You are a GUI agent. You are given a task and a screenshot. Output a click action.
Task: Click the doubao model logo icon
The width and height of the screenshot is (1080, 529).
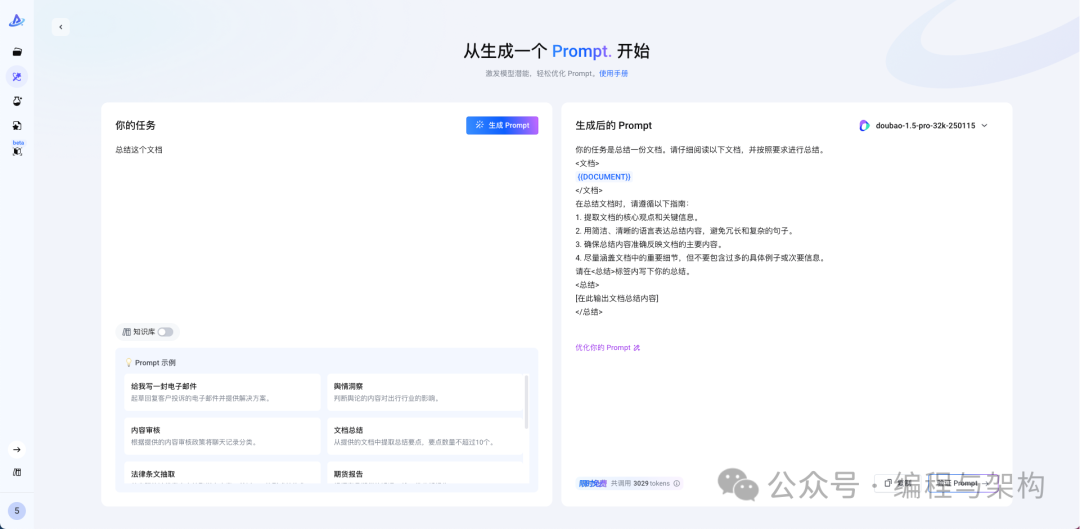click(x=864, y=125)
